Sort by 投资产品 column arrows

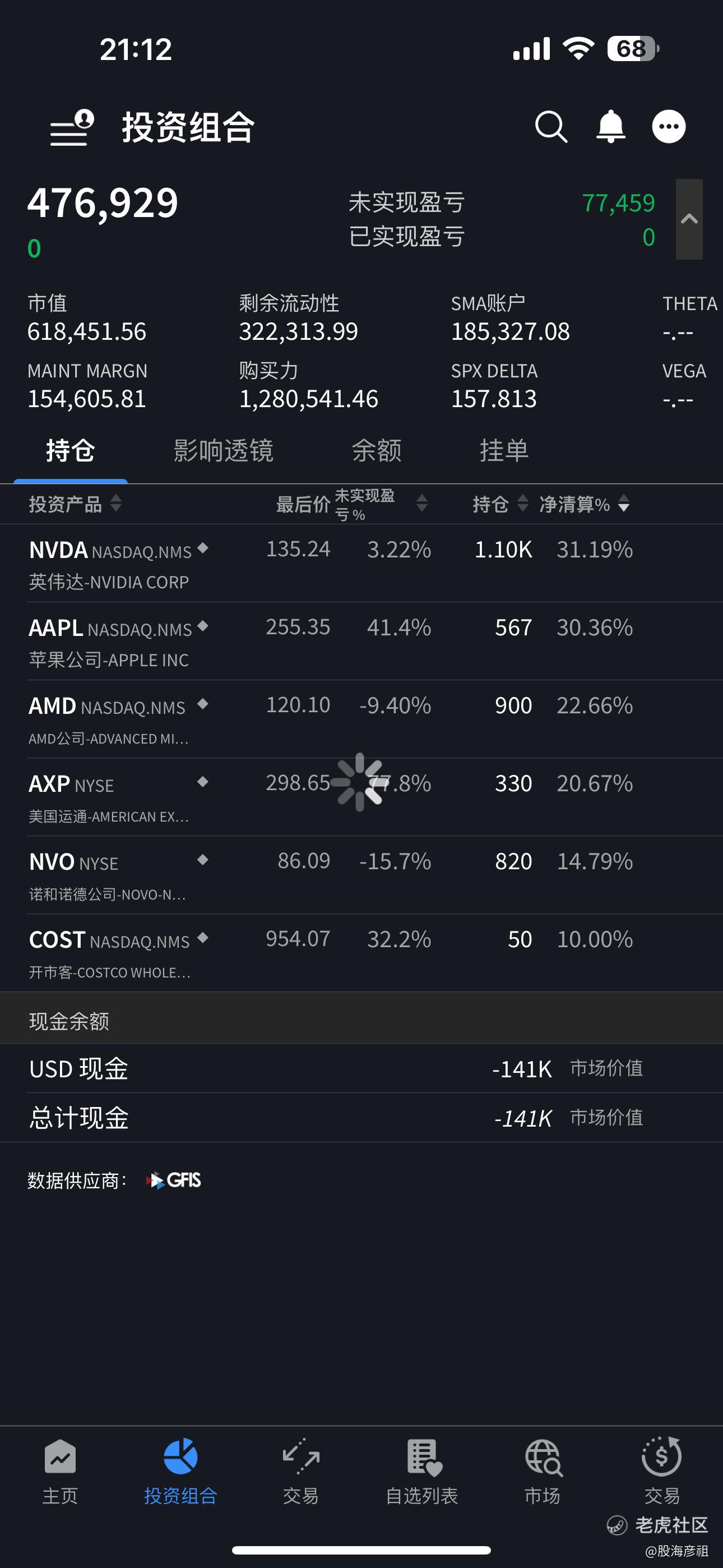click(115, 504)
